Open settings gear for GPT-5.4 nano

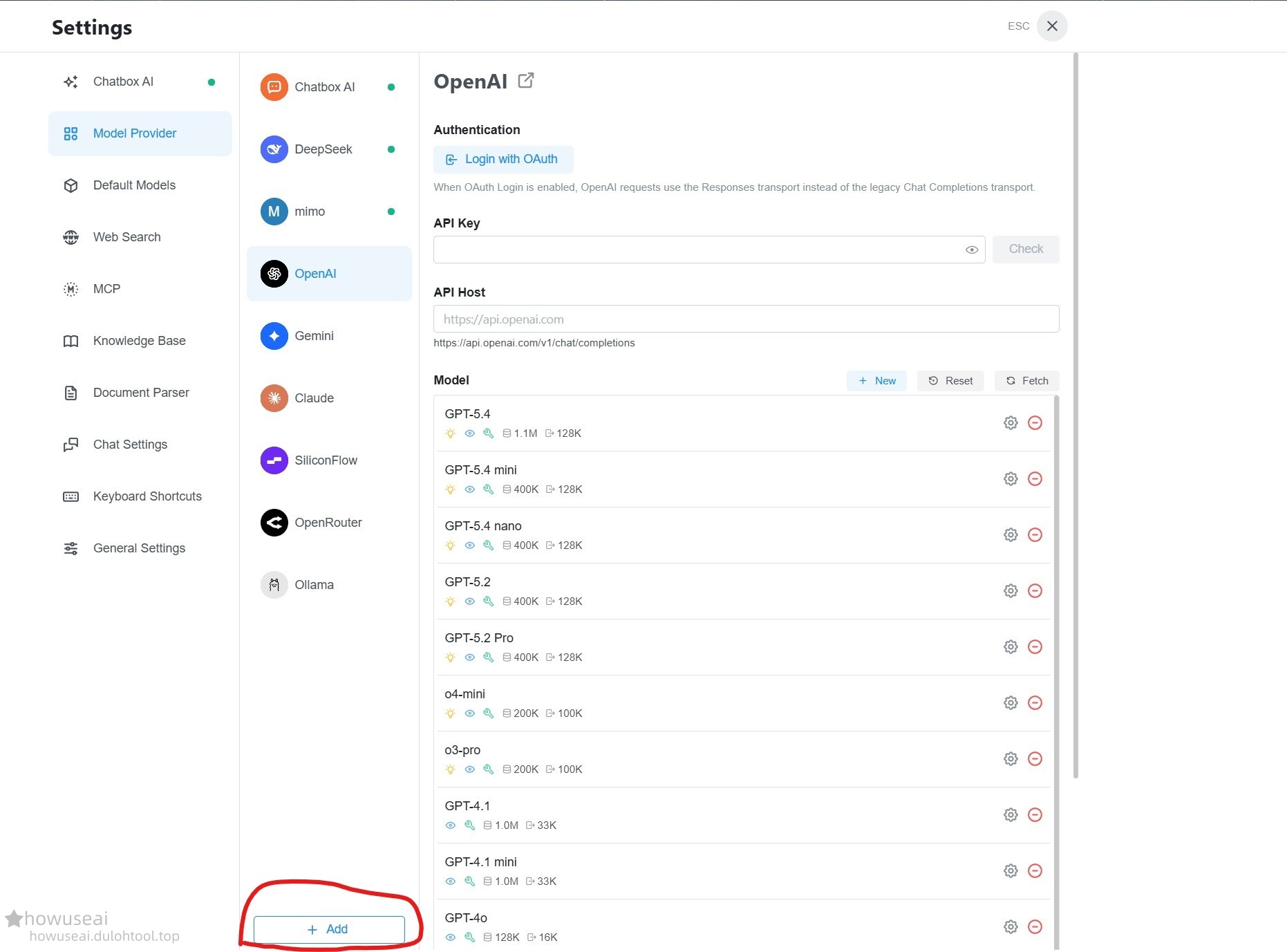(1011, 534)
